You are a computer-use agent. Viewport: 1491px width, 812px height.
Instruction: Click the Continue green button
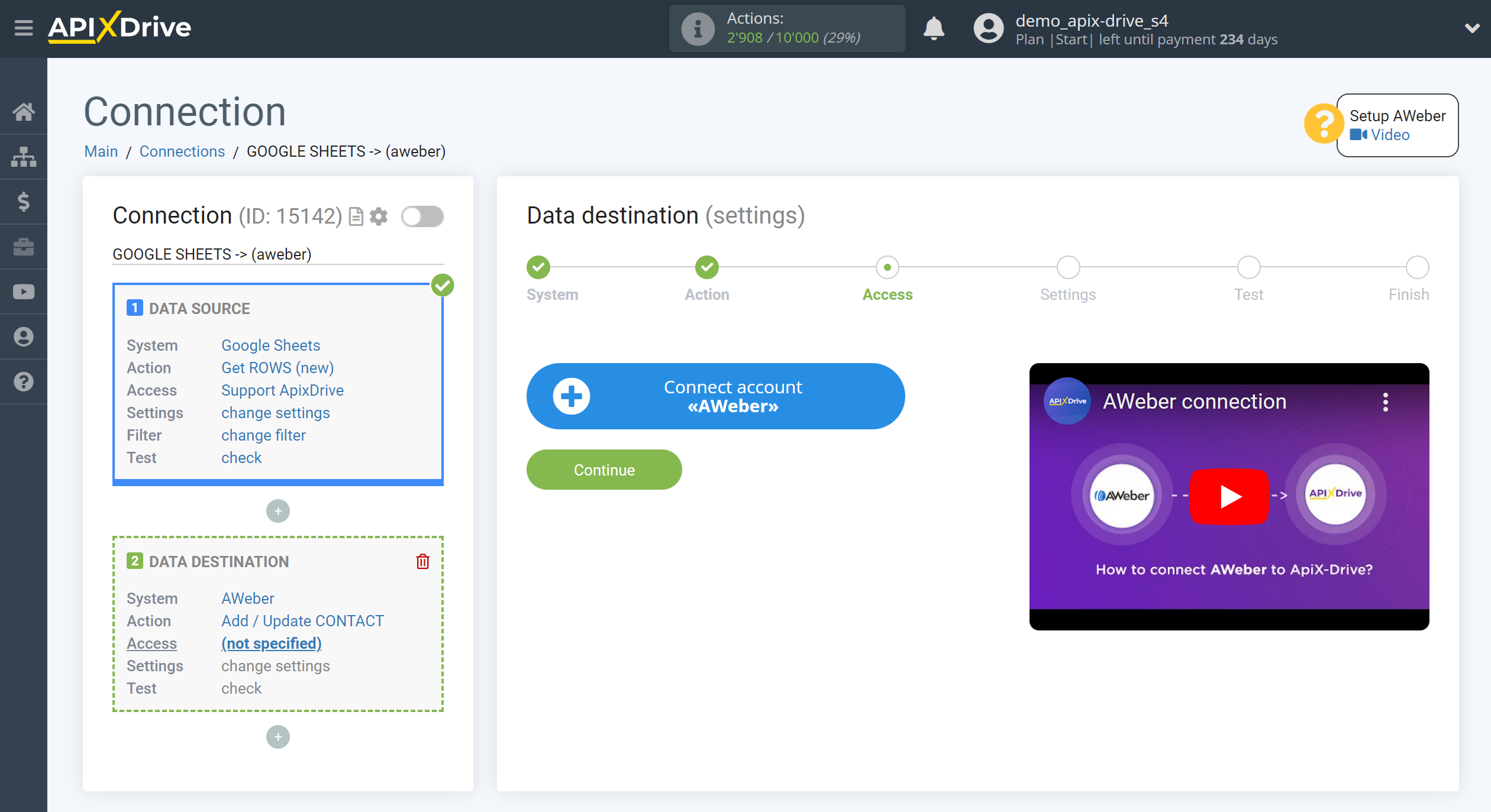604,470
